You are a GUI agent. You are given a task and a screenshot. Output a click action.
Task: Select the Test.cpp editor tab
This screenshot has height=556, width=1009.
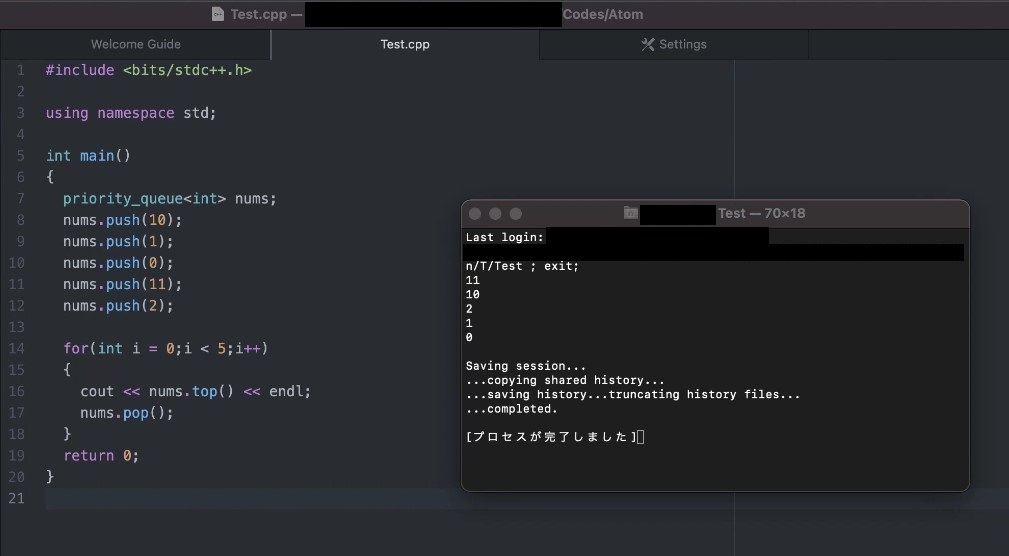tap(405, 44)
